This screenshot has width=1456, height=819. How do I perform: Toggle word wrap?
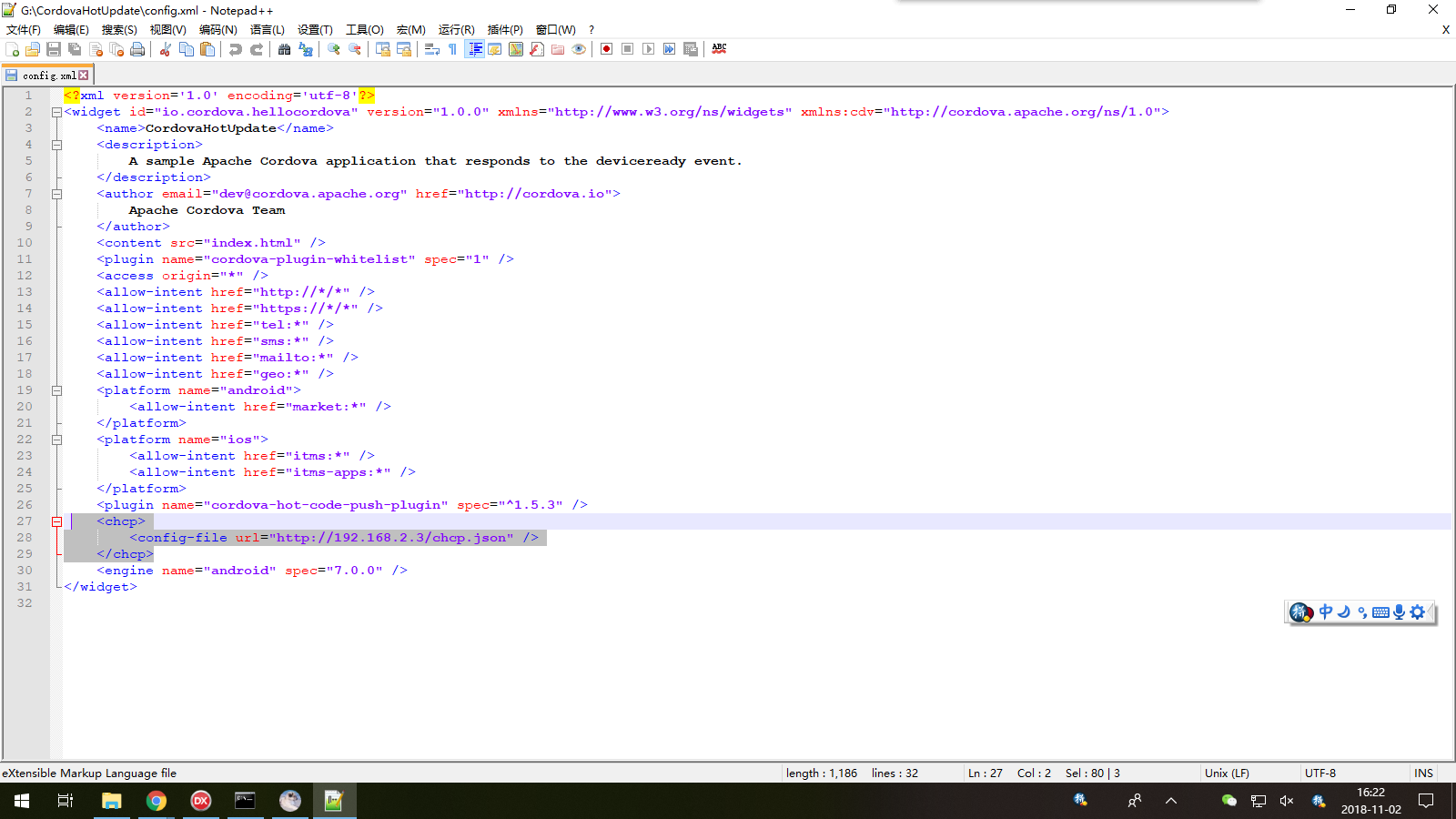[432, 49]
